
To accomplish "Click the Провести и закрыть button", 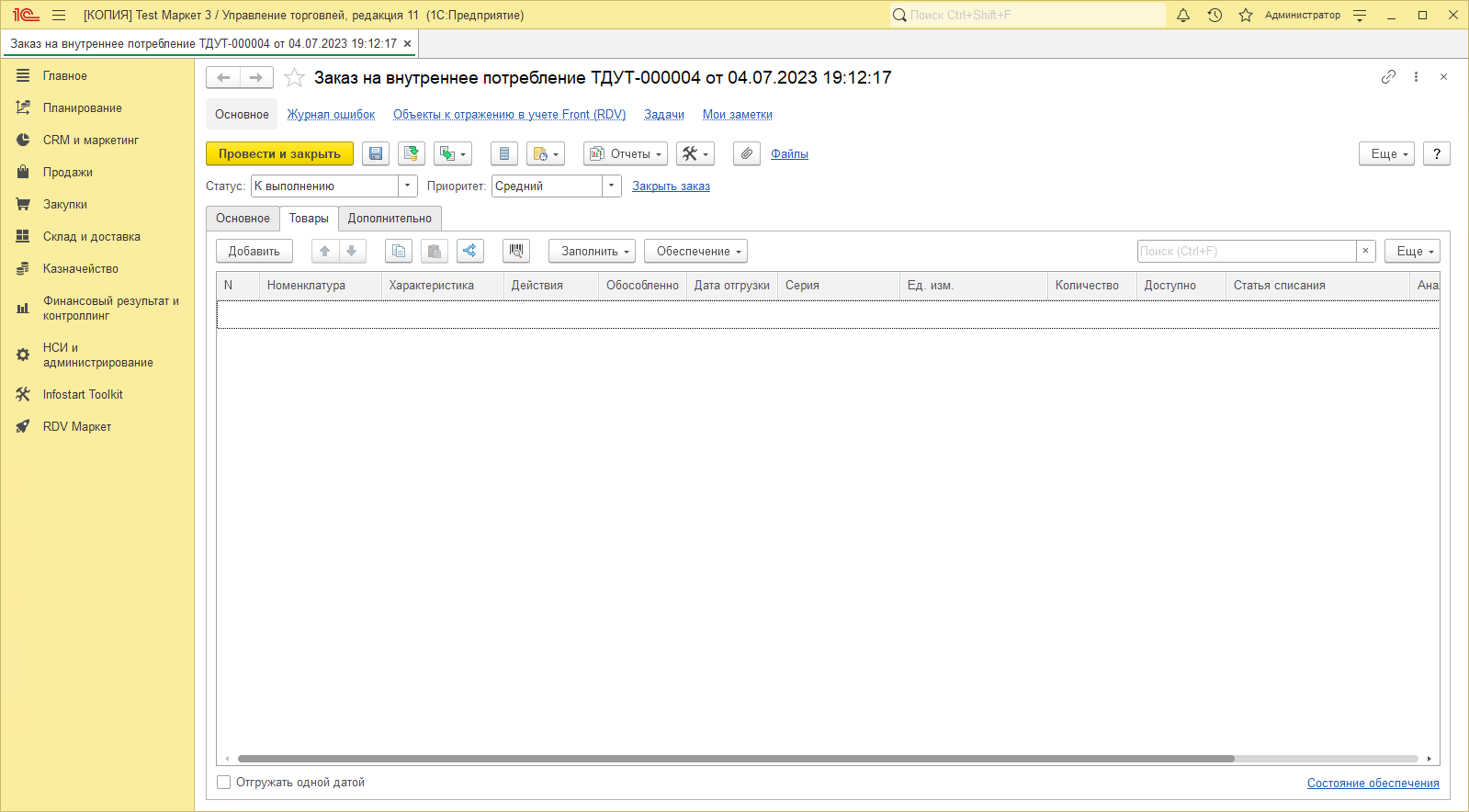I will pos(279,153).
